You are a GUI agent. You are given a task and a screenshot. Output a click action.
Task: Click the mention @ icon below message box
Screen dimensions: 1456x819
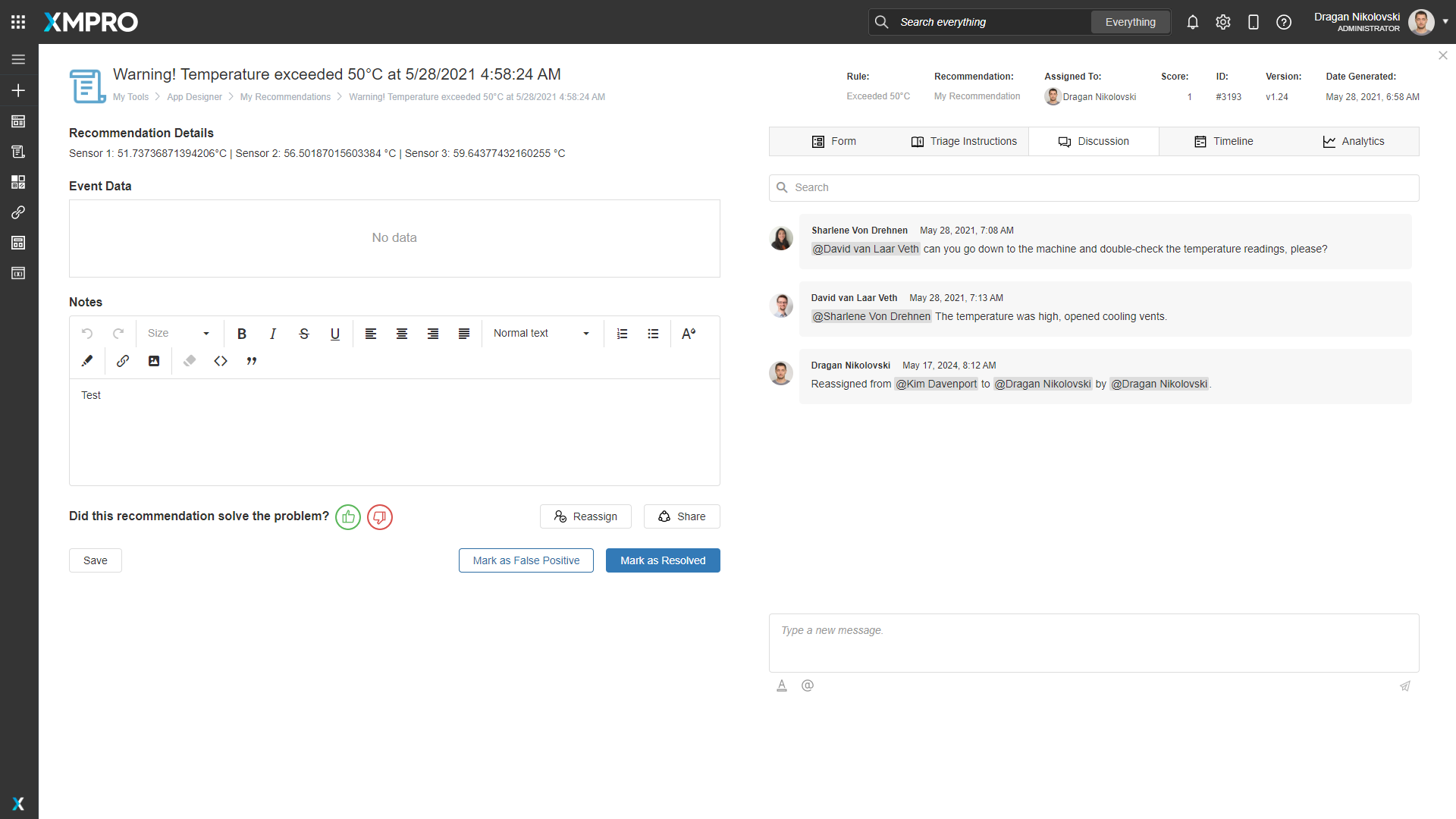(808, 686)
